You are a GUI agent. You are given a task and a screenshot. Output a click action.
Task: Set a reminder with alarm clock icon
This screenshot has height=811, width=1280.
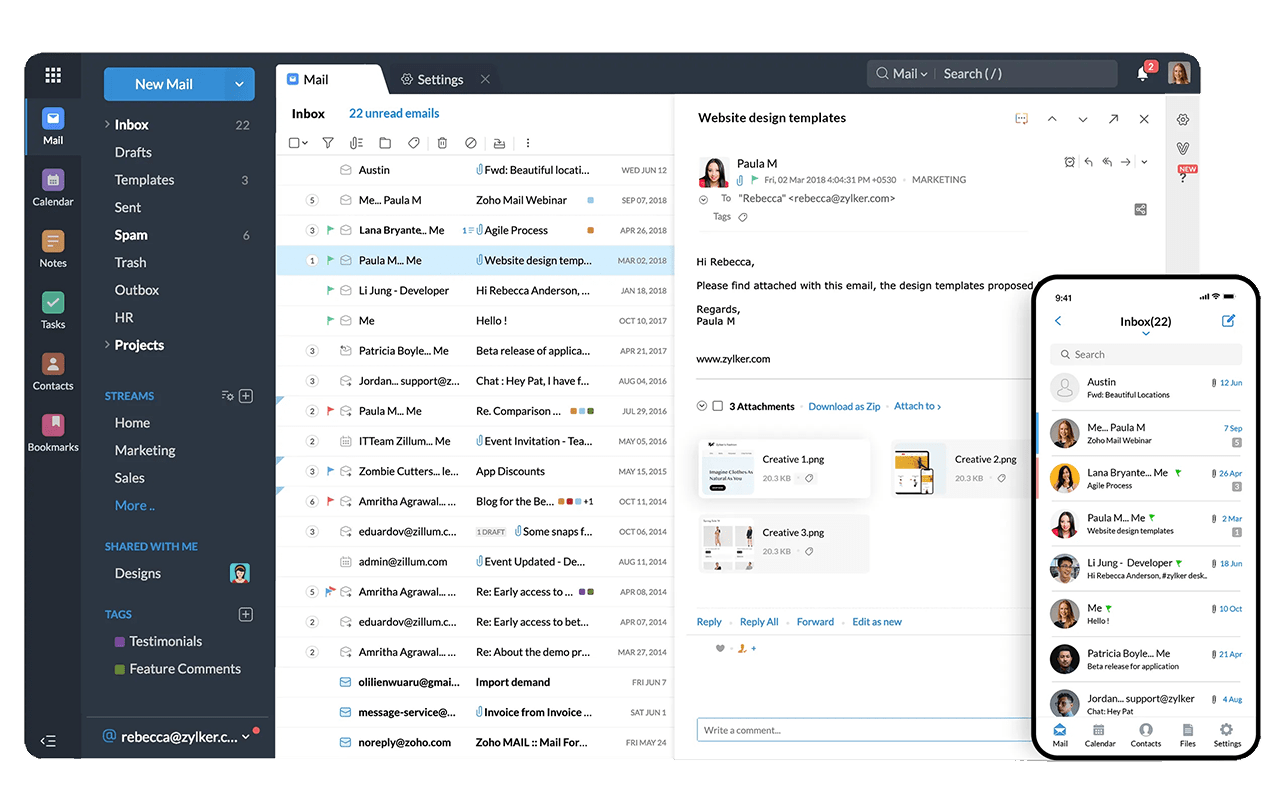1069,162
